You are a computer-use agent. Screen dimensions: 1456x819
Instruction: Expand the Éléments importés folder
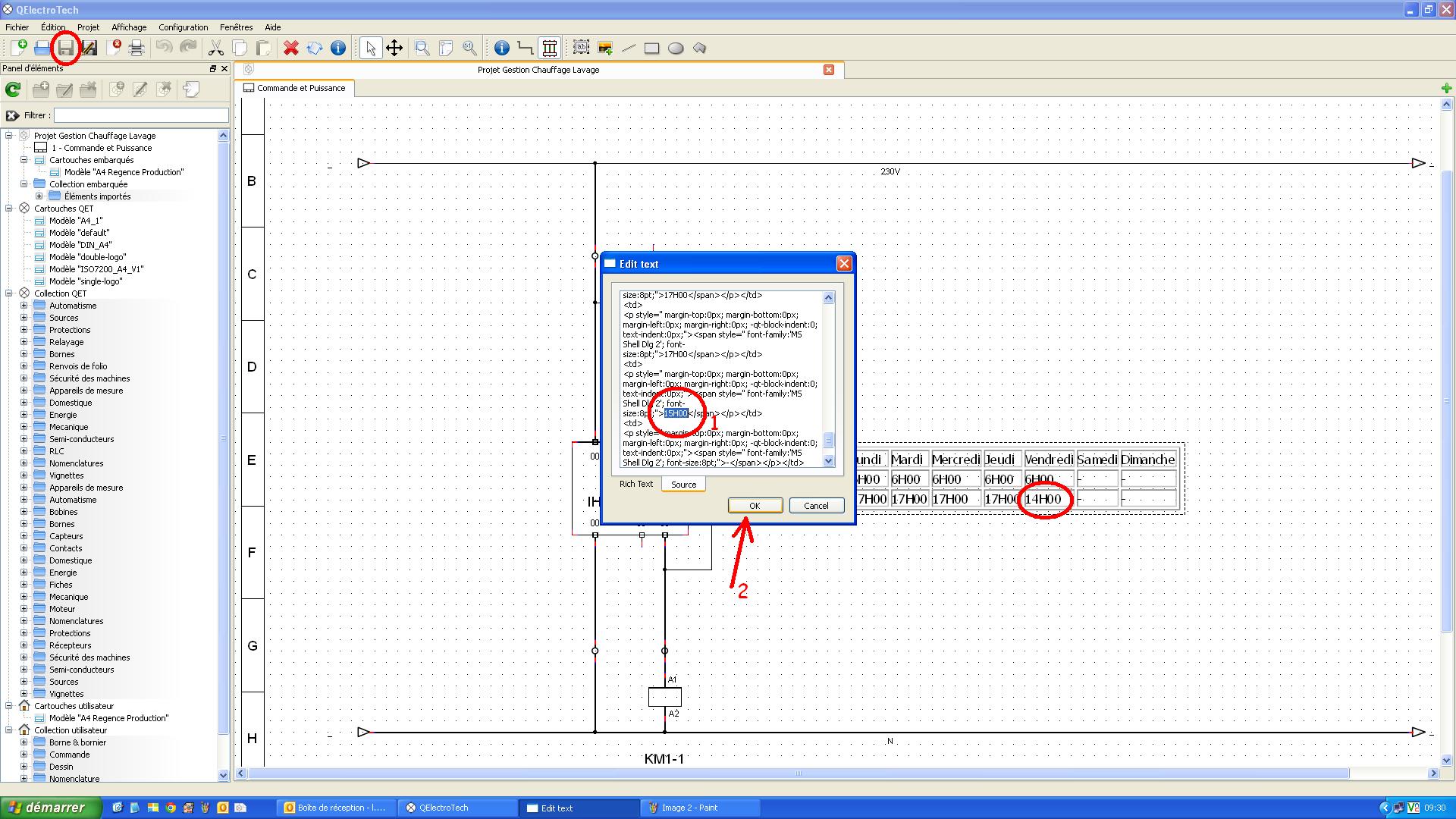[39, 196]
